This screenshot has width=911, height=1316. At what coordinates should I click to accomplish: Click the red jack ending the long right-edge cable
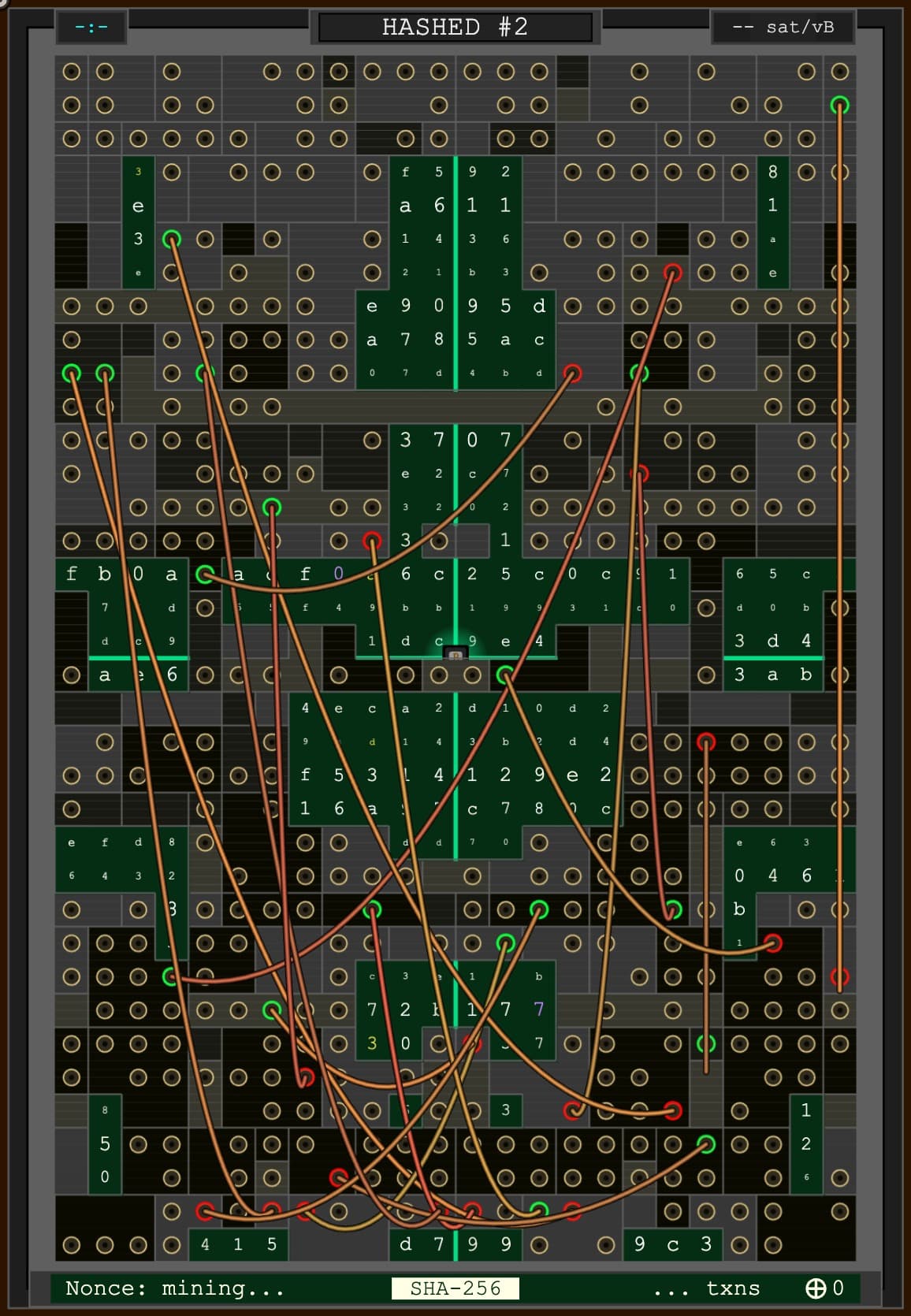[840, 976]
